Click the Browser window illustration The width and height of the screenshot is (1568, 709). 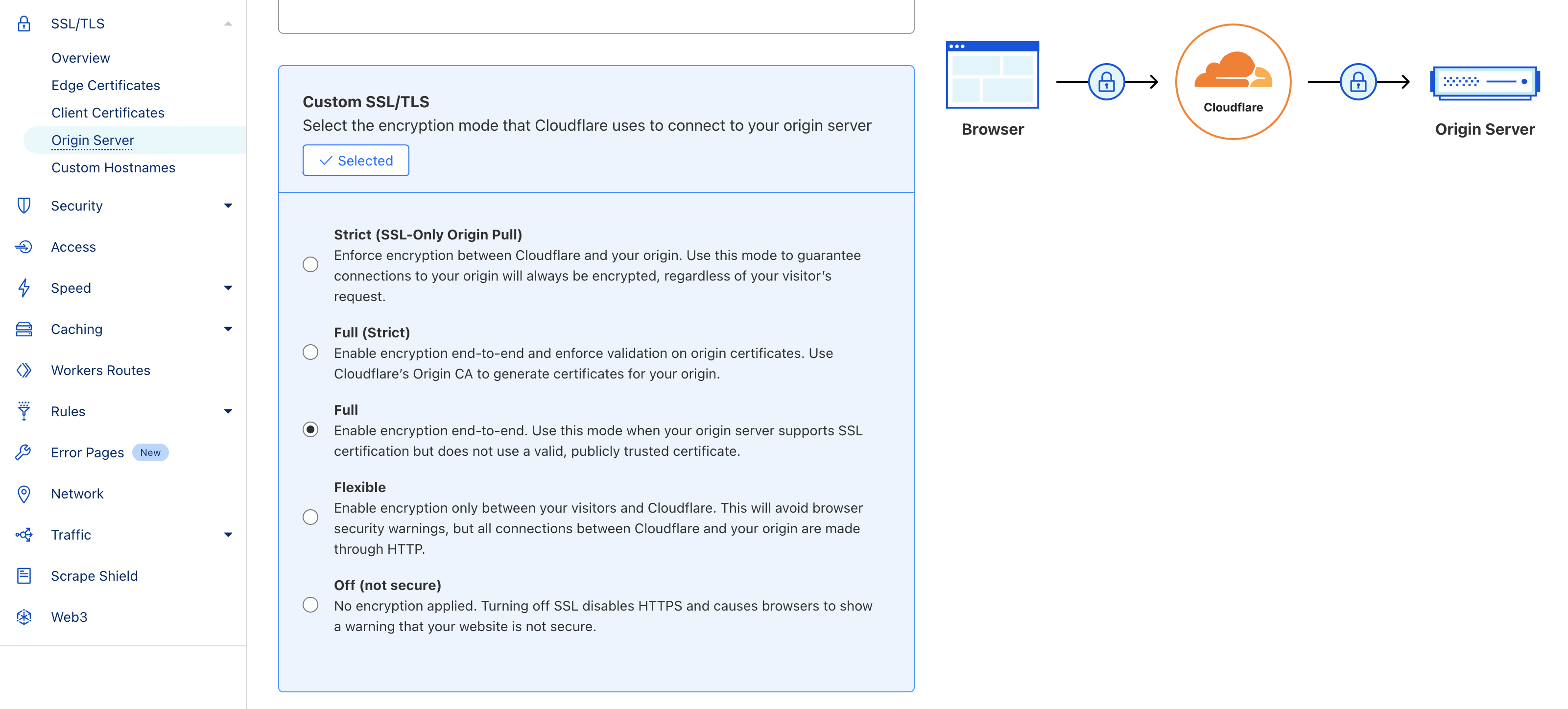click(992, 75)
